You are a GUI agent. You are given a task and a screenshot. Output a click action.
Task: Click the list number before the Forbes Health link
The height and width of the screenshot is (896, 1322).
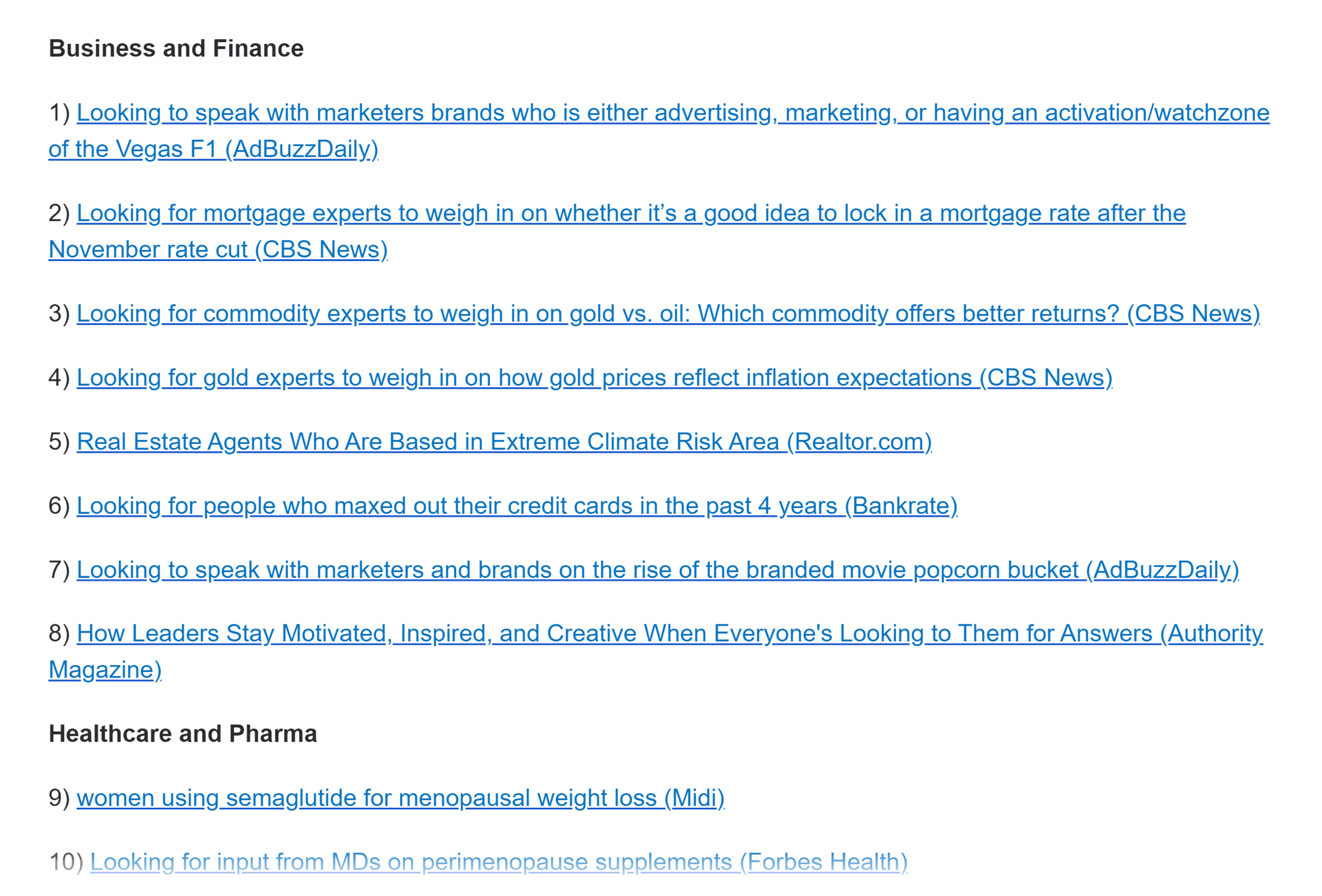click(x=66, y=863)
